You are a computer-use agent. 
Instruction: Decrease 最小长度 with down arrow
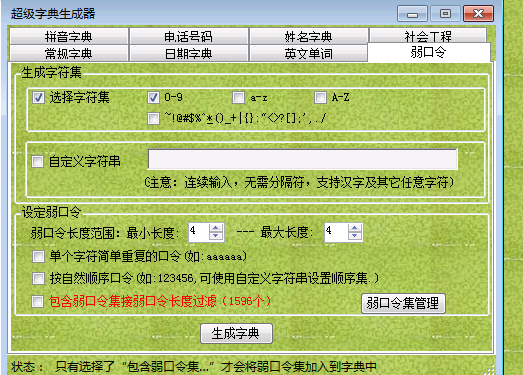point(216,236)
